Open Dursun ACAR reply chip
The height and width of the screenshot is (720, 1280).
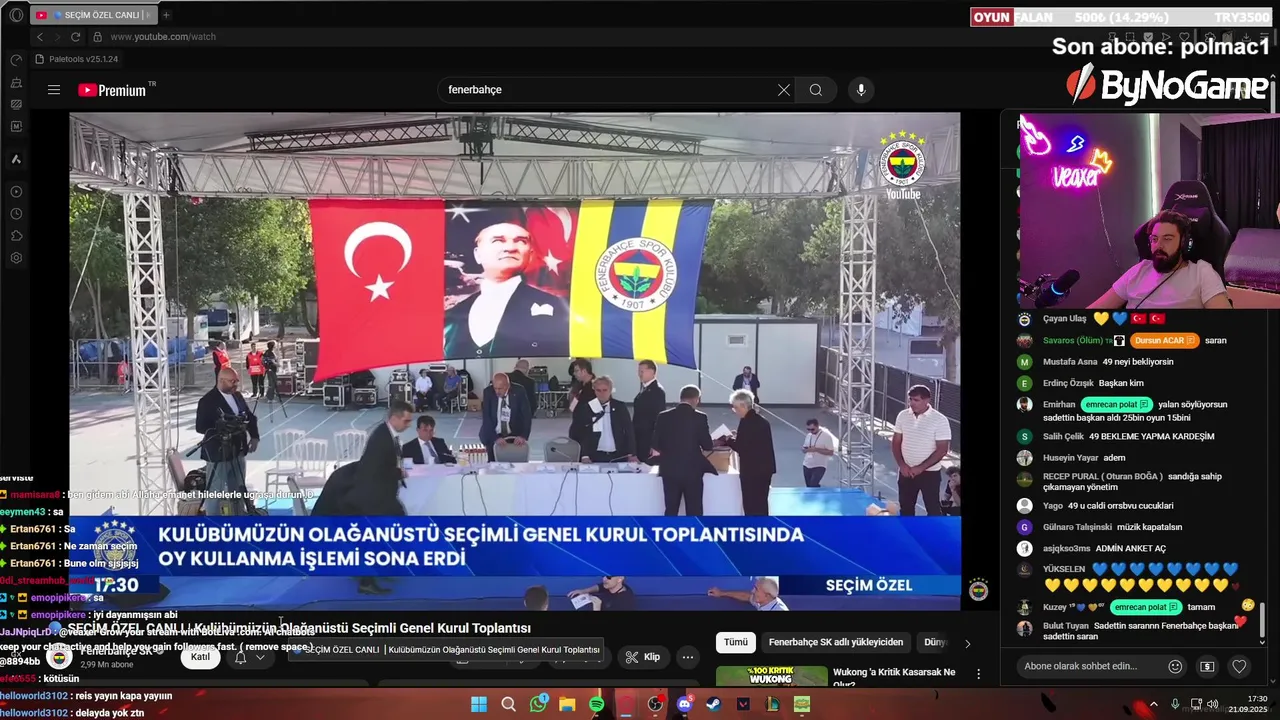[1164, 340]
